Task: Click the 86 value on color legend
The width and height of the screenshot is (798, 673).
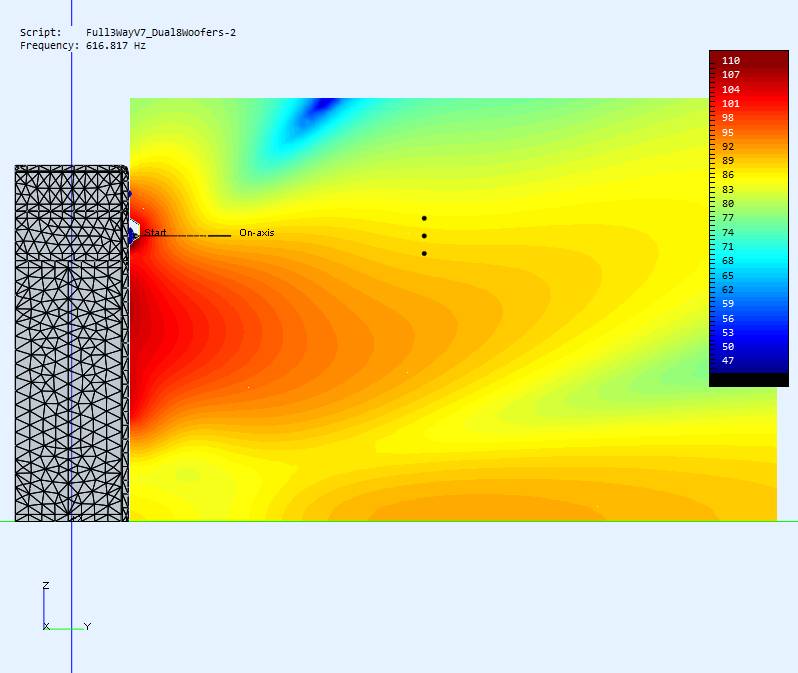Action: coord(728,175)
